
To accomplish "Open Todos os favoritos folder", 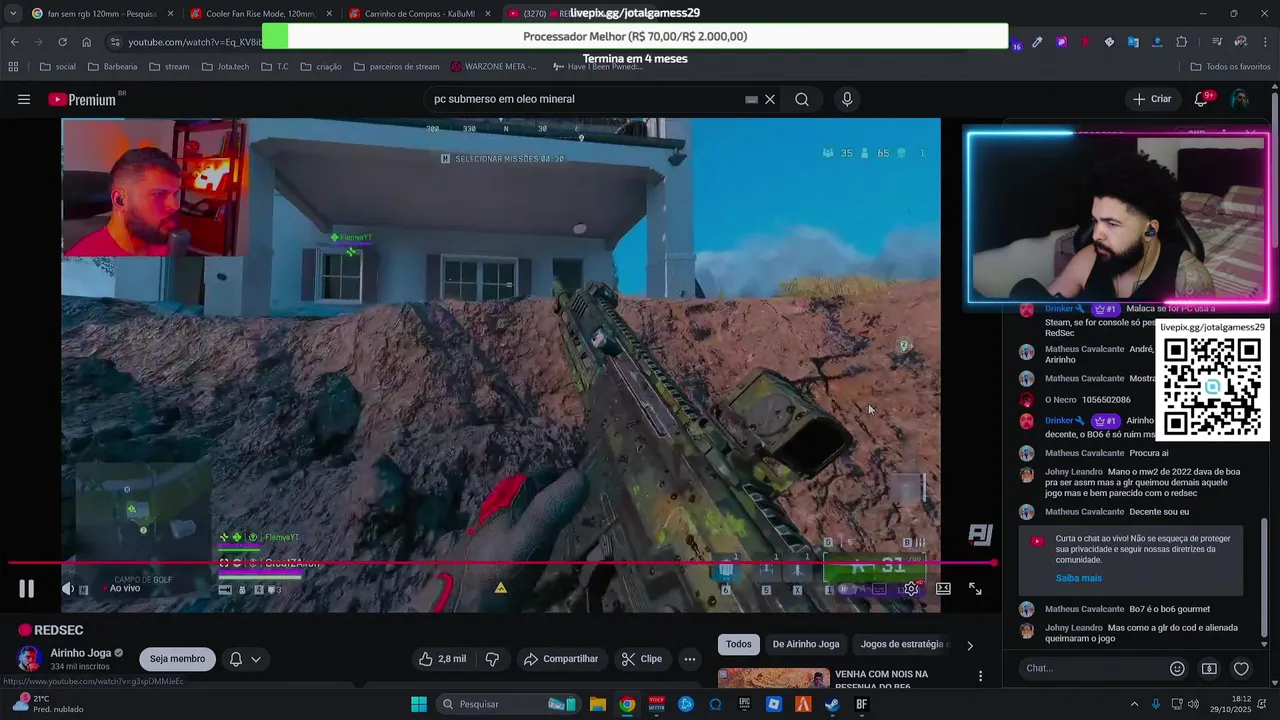I will tap(1230, 67).
